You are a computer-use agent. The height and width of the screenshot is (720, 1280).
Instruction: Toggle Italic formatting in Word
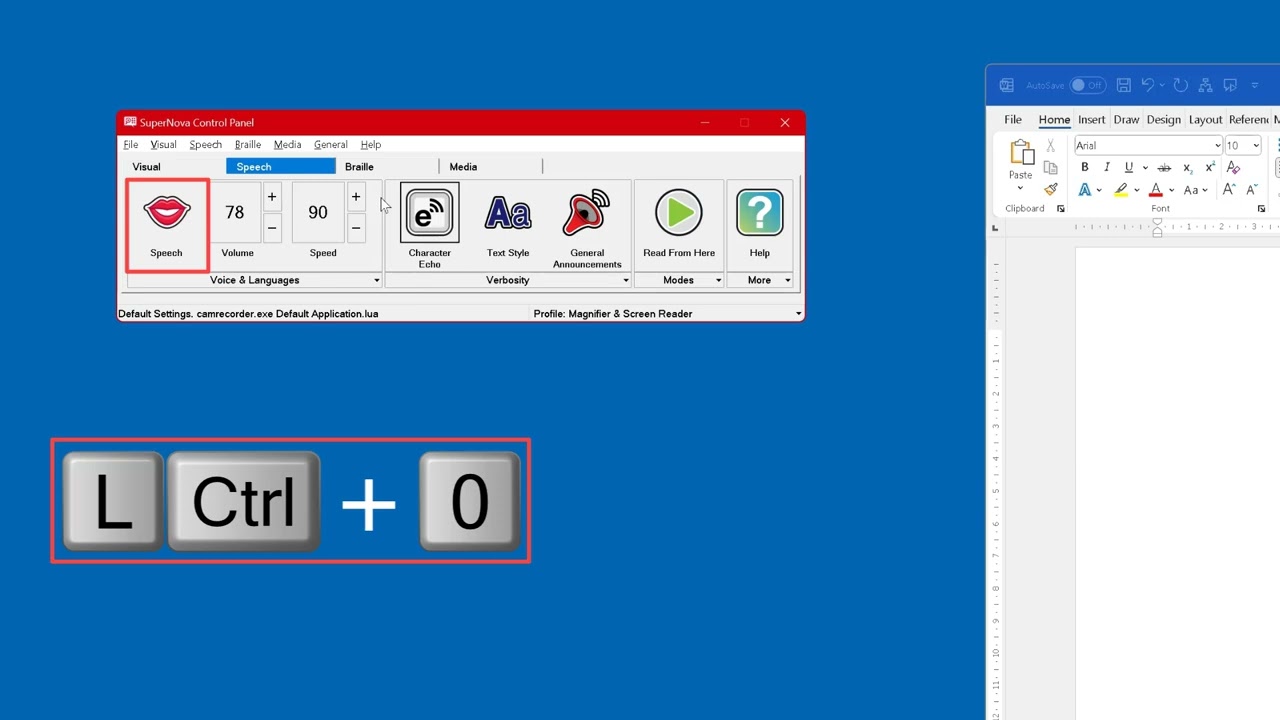tap(1107, 168)
